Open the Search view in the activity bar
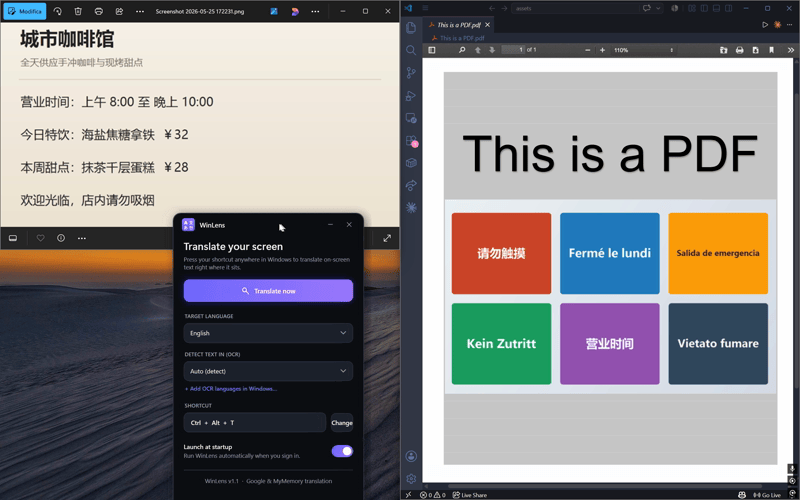 411,50
